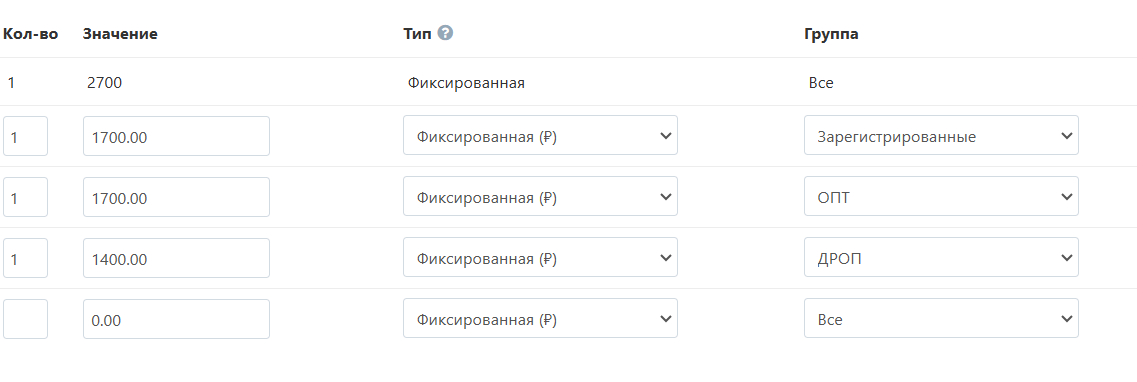Click the 1700.00 value field in ОПТ row

point(176,197)
